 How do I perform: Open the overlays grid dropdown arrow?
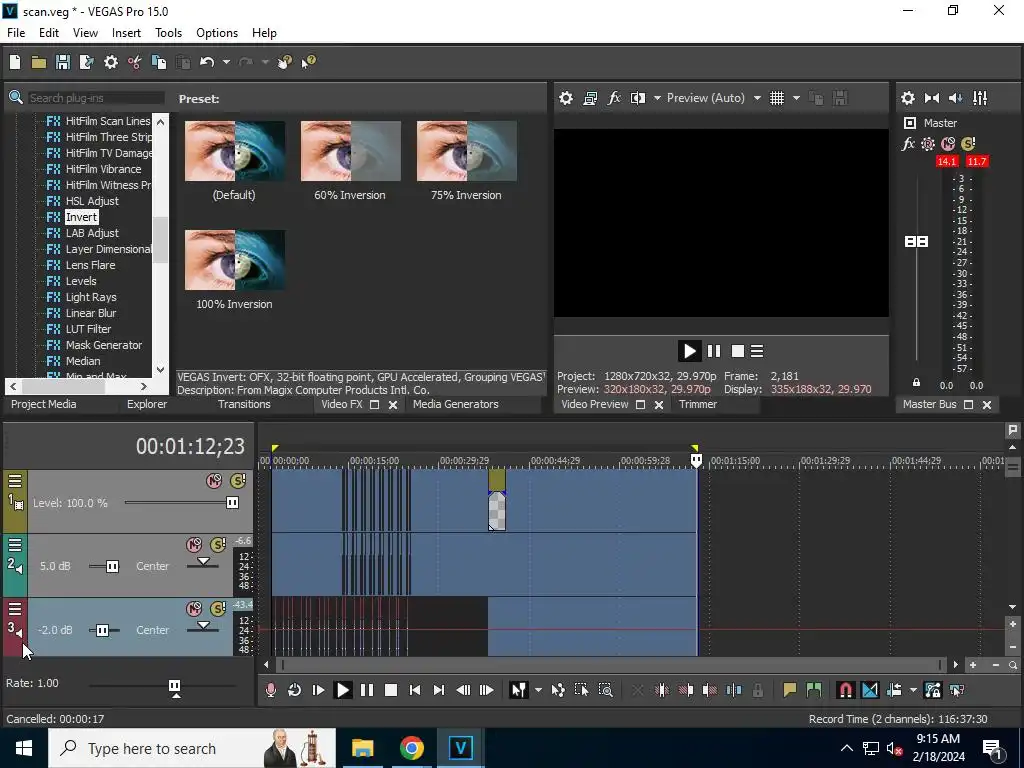796,98
